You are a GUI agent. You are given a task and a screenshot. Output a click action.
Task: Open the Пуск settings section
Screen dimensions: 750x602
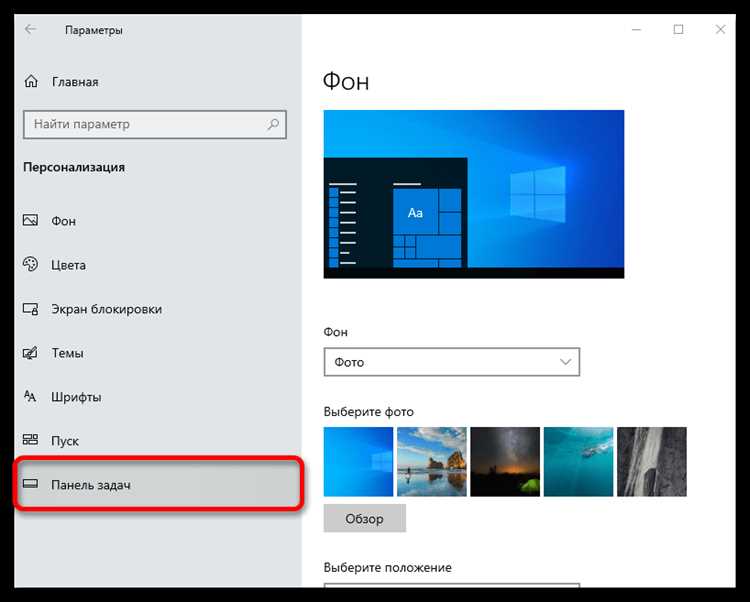click(158, 440)
